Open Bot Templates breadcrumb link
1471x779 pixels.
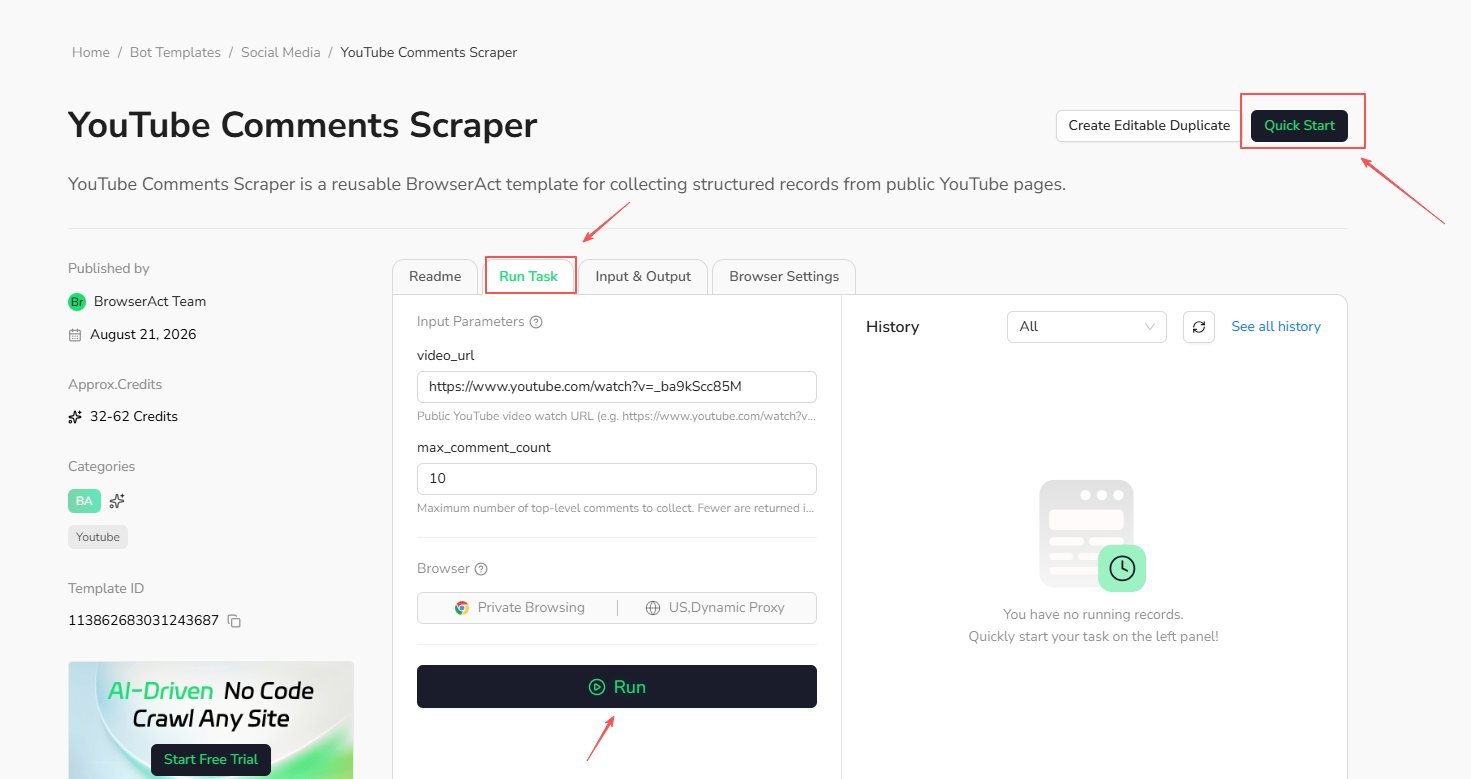(x=175, y=52)
